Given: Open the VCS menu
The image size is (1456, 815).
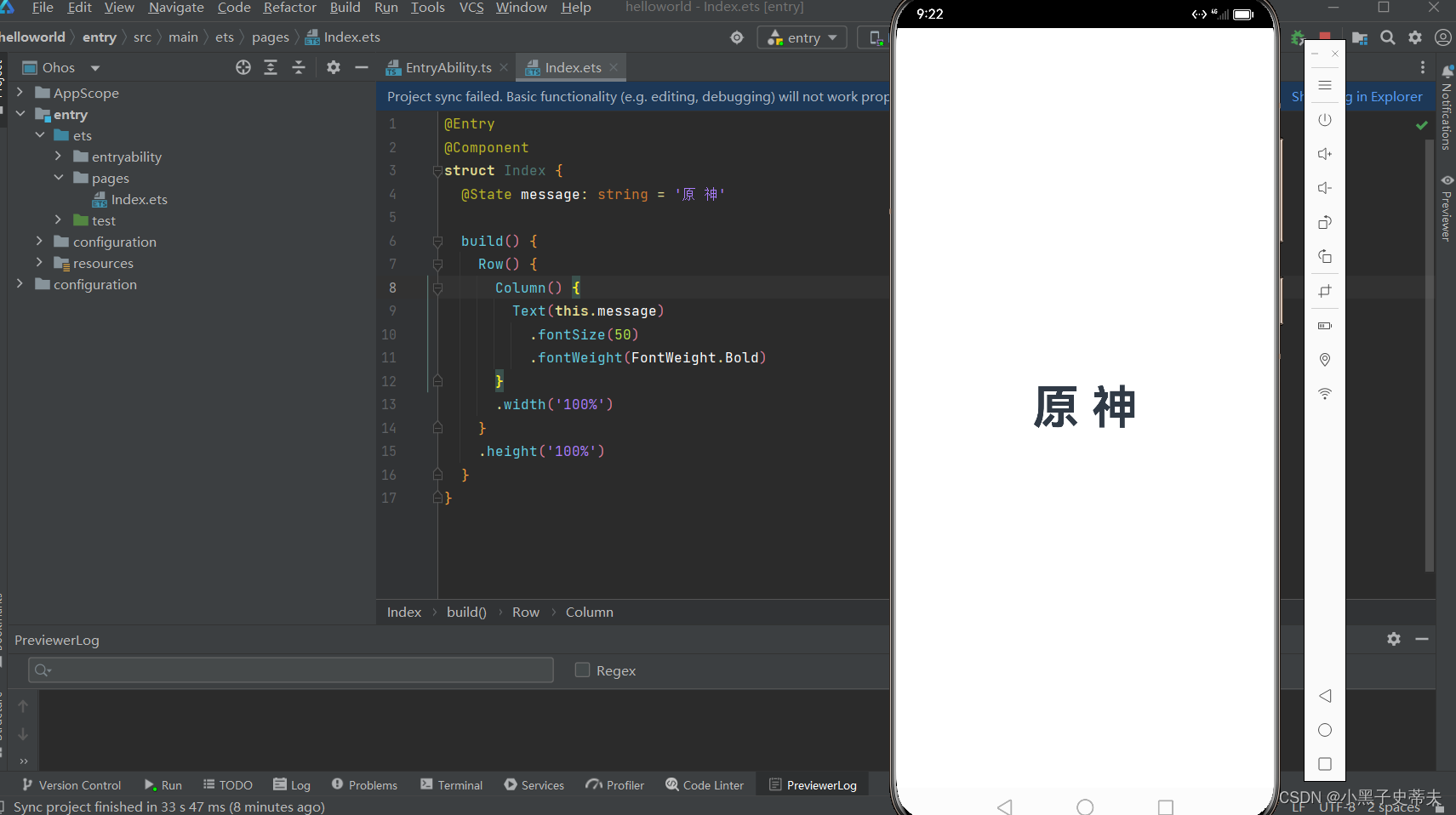Looking at the screenshot, I should pos(471,8).
